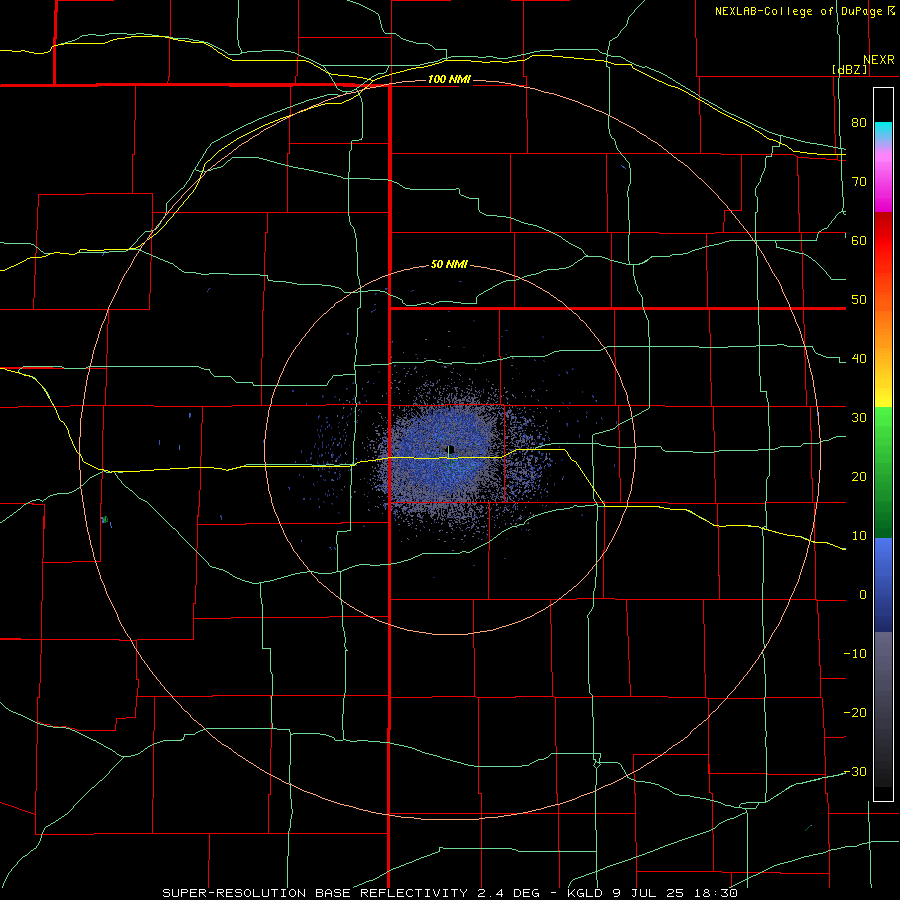
Task: Click the 70 value on dBZ scale
Action: pyautogui.click(x=859, y=181)
